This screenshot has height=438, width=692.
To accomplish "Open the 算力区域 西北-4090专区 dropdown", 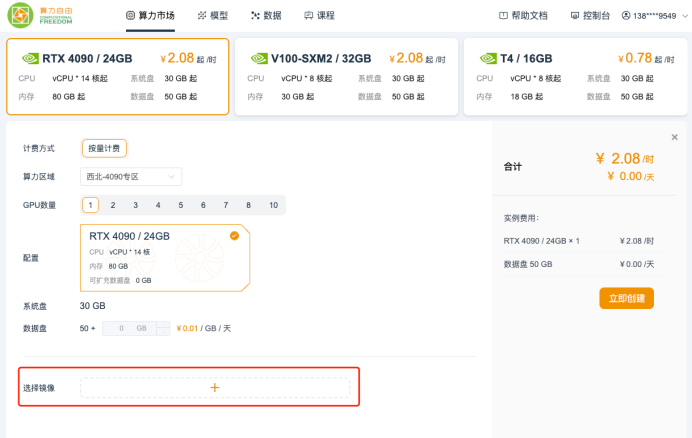I will click(x=131, y=177).
